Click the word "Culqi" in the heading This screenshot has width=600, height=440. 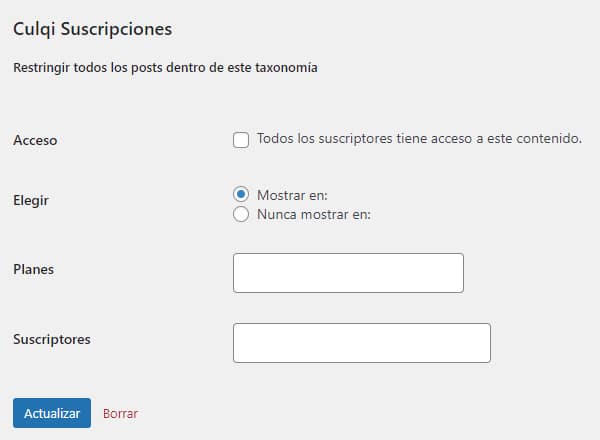(x=34, y=29)
